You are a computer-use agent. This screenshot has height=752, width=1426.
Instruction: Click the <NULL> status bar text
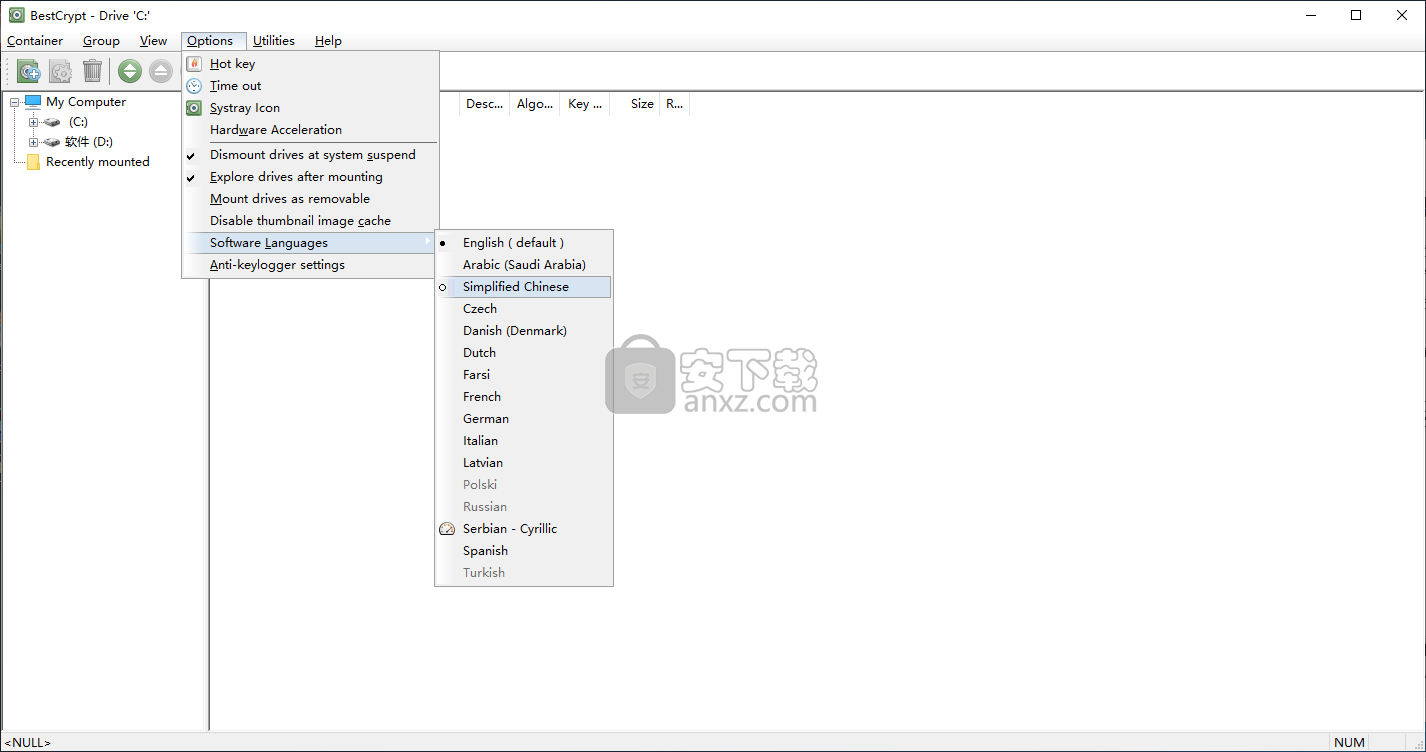point(28,742)
